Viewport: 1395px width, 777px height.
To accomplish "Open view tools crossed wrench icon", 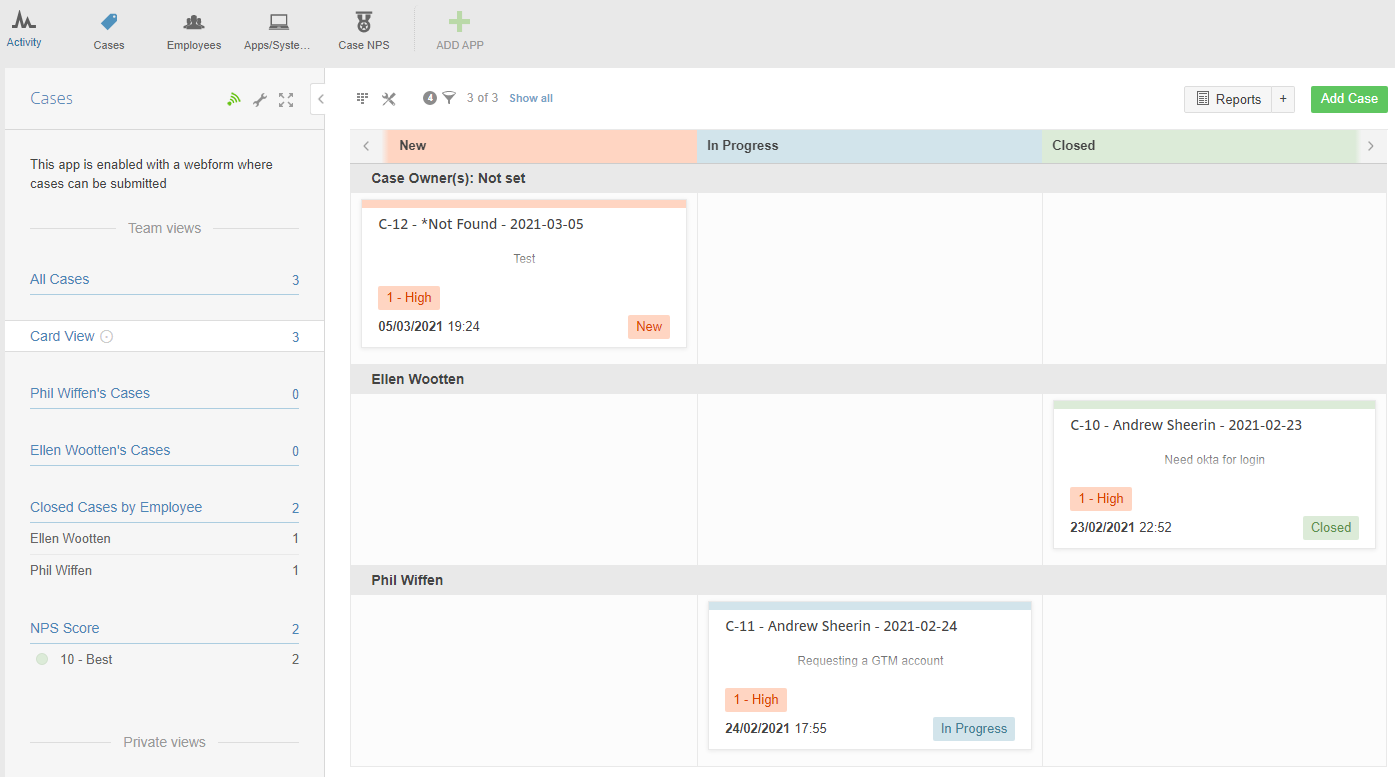I will click(x=389, y=98).
